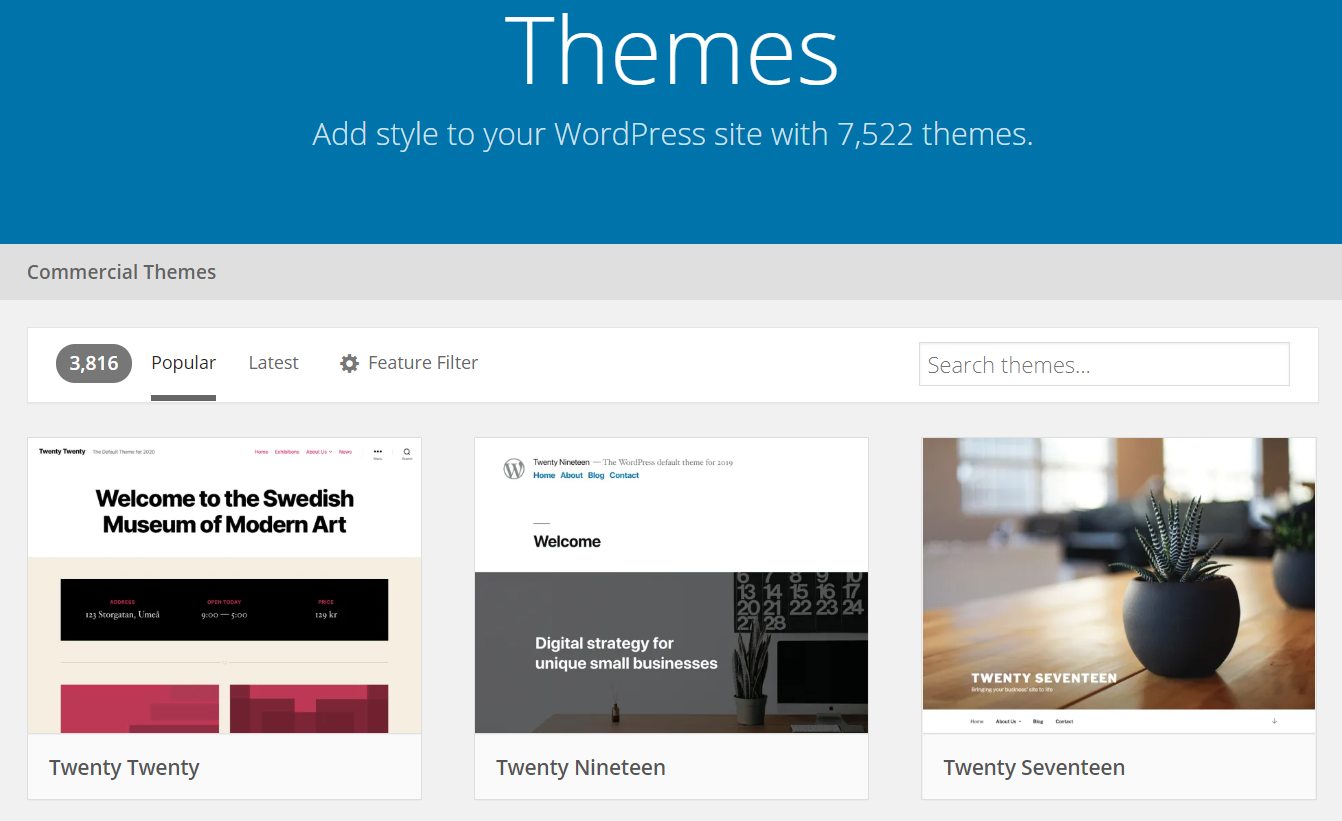Switch to the Popular tab

click(183, 363)
